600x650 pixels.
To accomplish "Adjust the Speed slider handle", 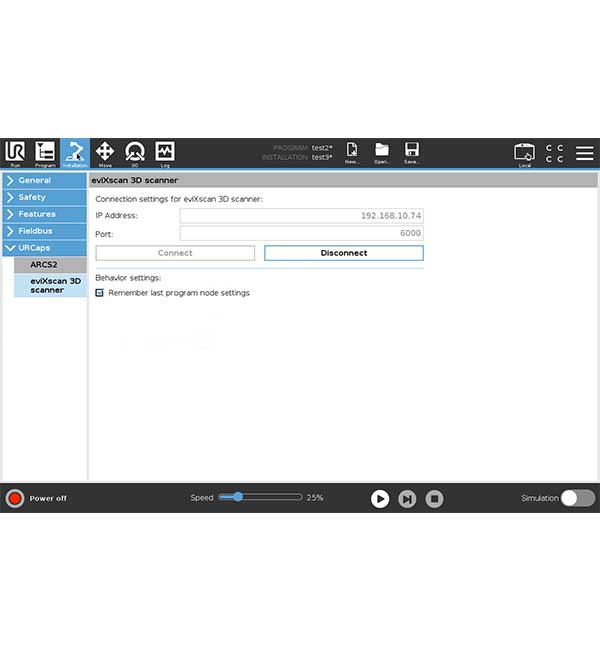I will (238, 497).
